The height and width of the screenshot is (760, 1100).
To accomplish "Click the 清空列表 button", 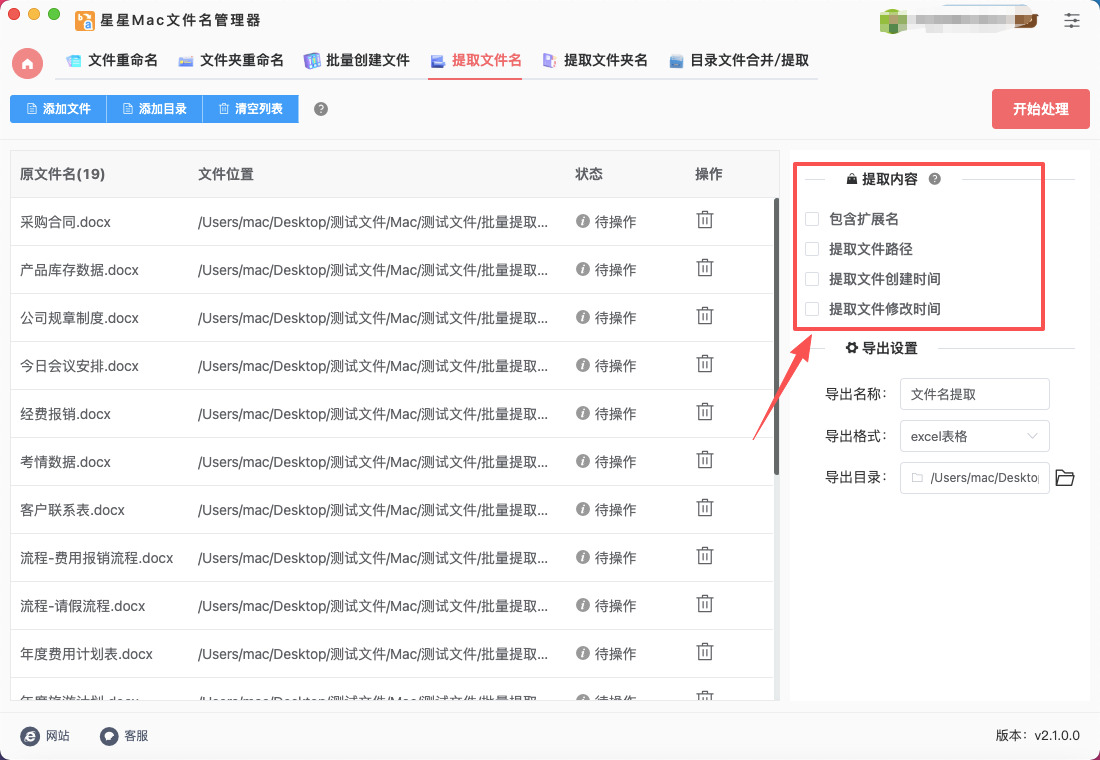I will click(250, 109).
